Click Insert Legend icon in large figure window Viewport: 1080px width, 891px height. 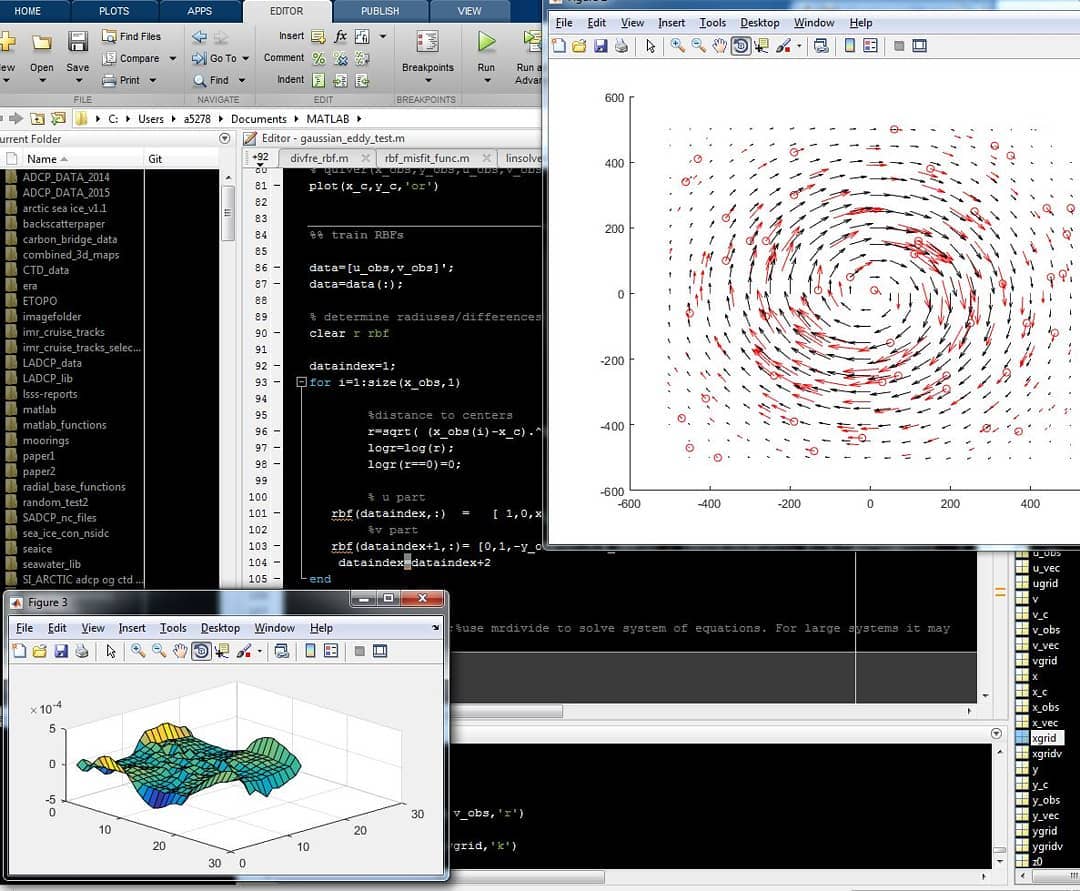pyautogui.click(x=870, y=46)
